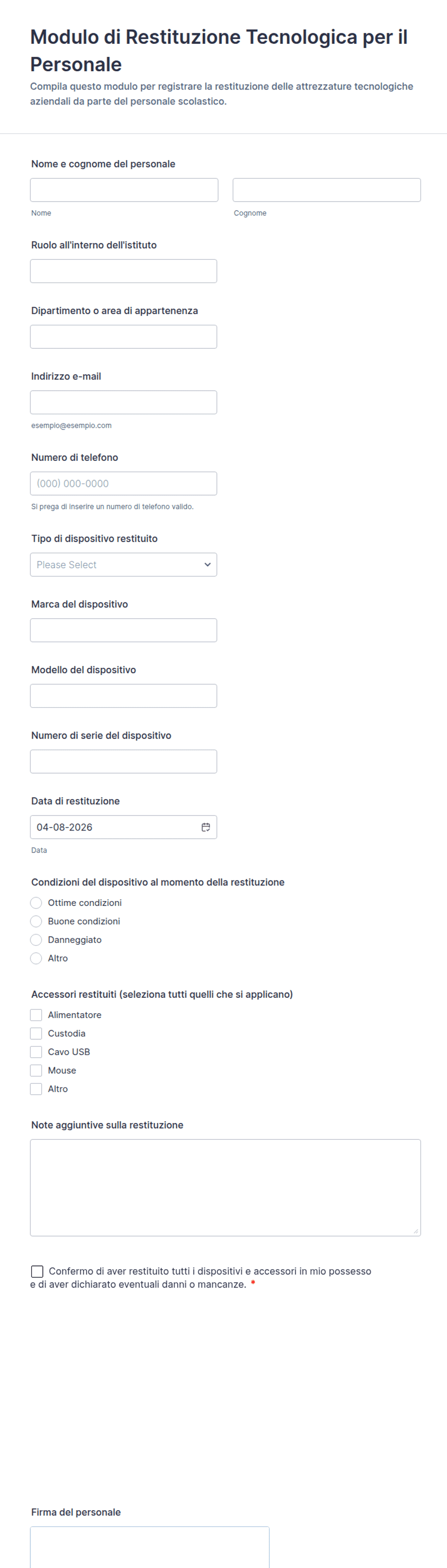
Task: Focus the Numero di telefono field
Action: pos(124,484)
